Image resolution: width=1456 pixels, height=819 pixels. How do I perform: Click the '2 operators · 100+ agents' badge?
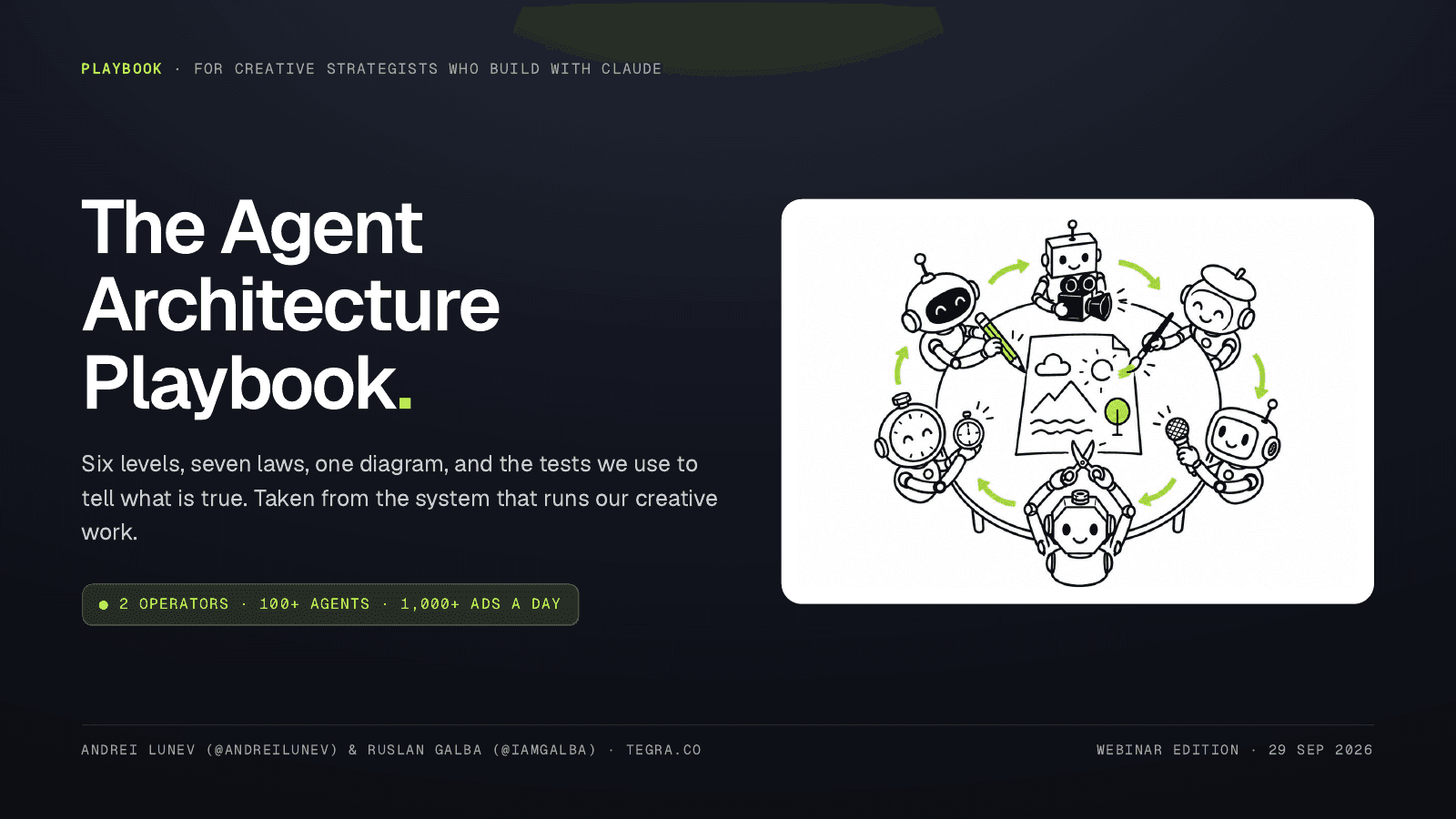(x=330, y=604)
